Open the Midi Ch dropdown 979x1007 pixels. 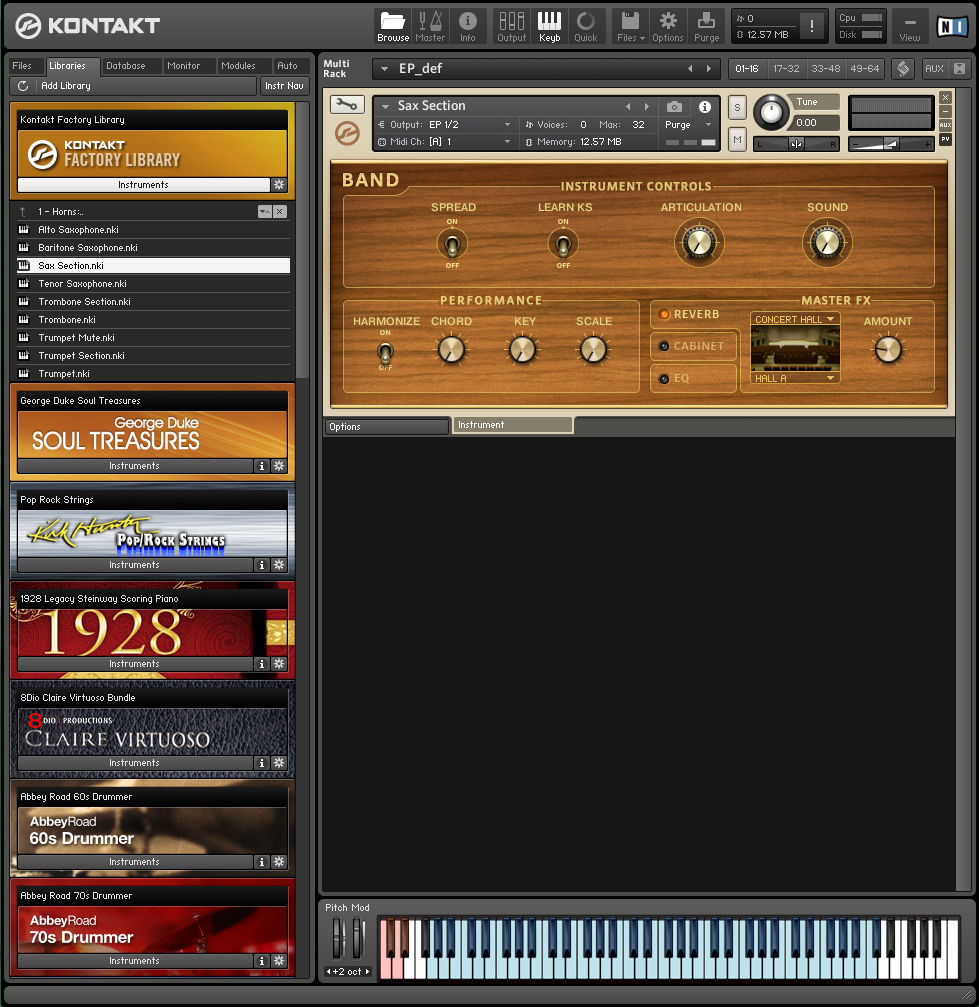[507, 142]
